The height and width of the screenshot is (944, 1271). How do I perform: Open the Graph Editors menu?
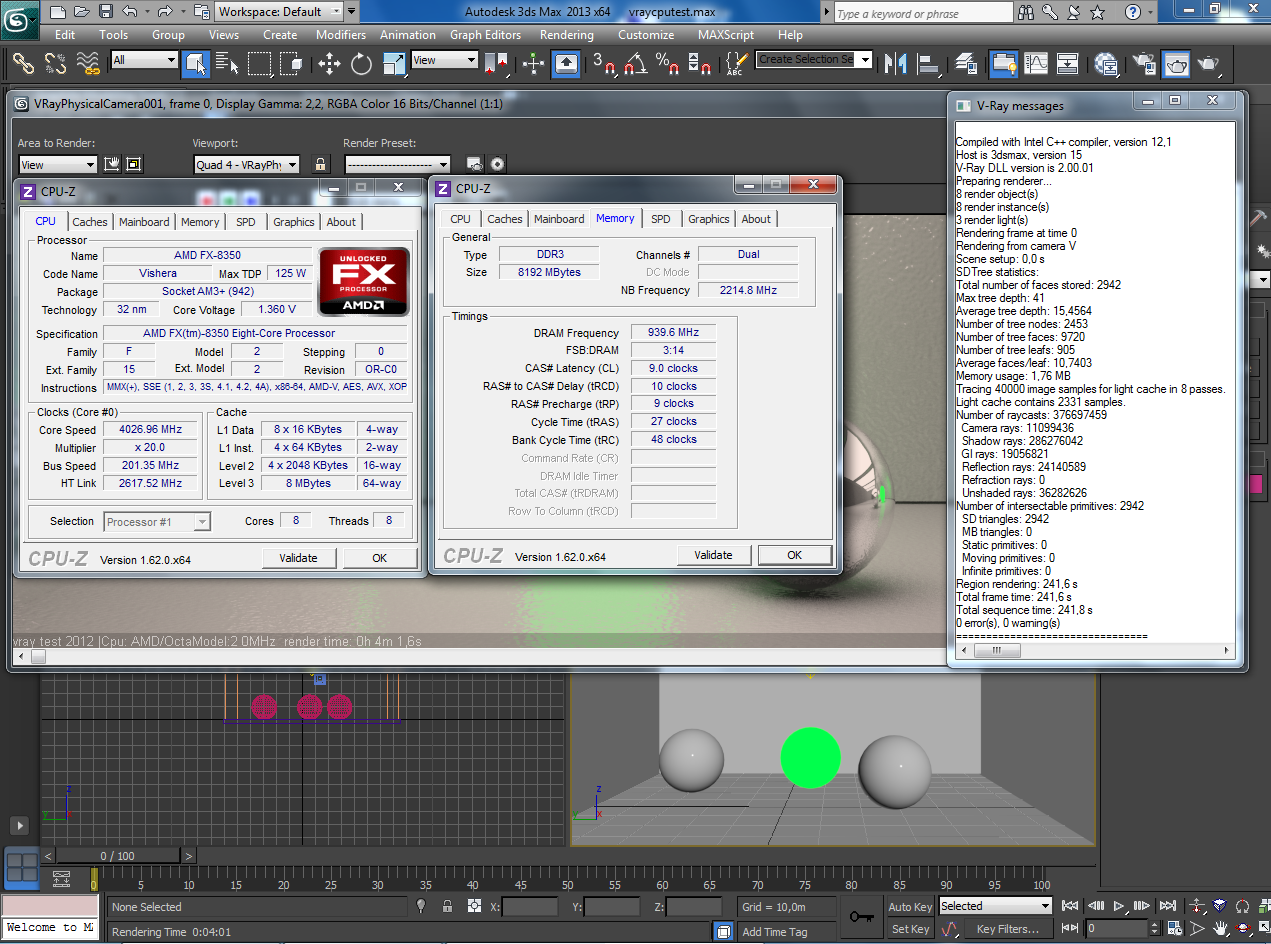[485, 35]
